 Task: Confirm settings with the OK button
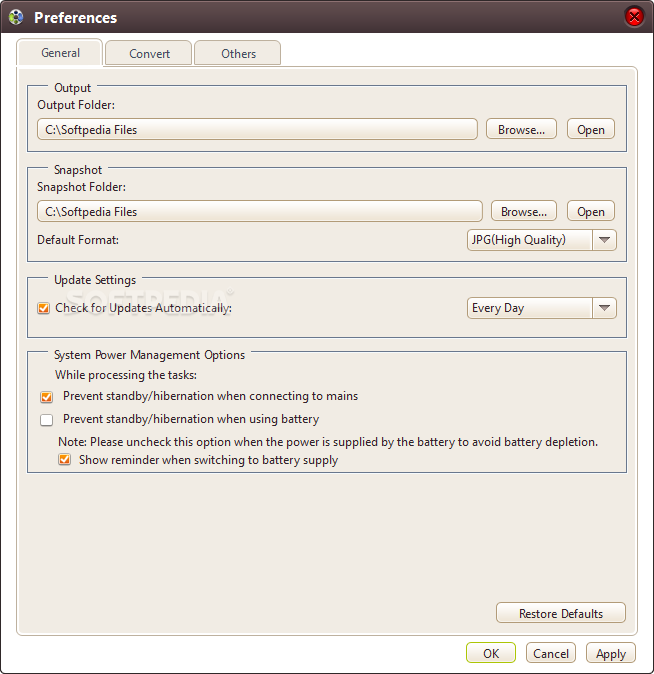pos(491,653)
